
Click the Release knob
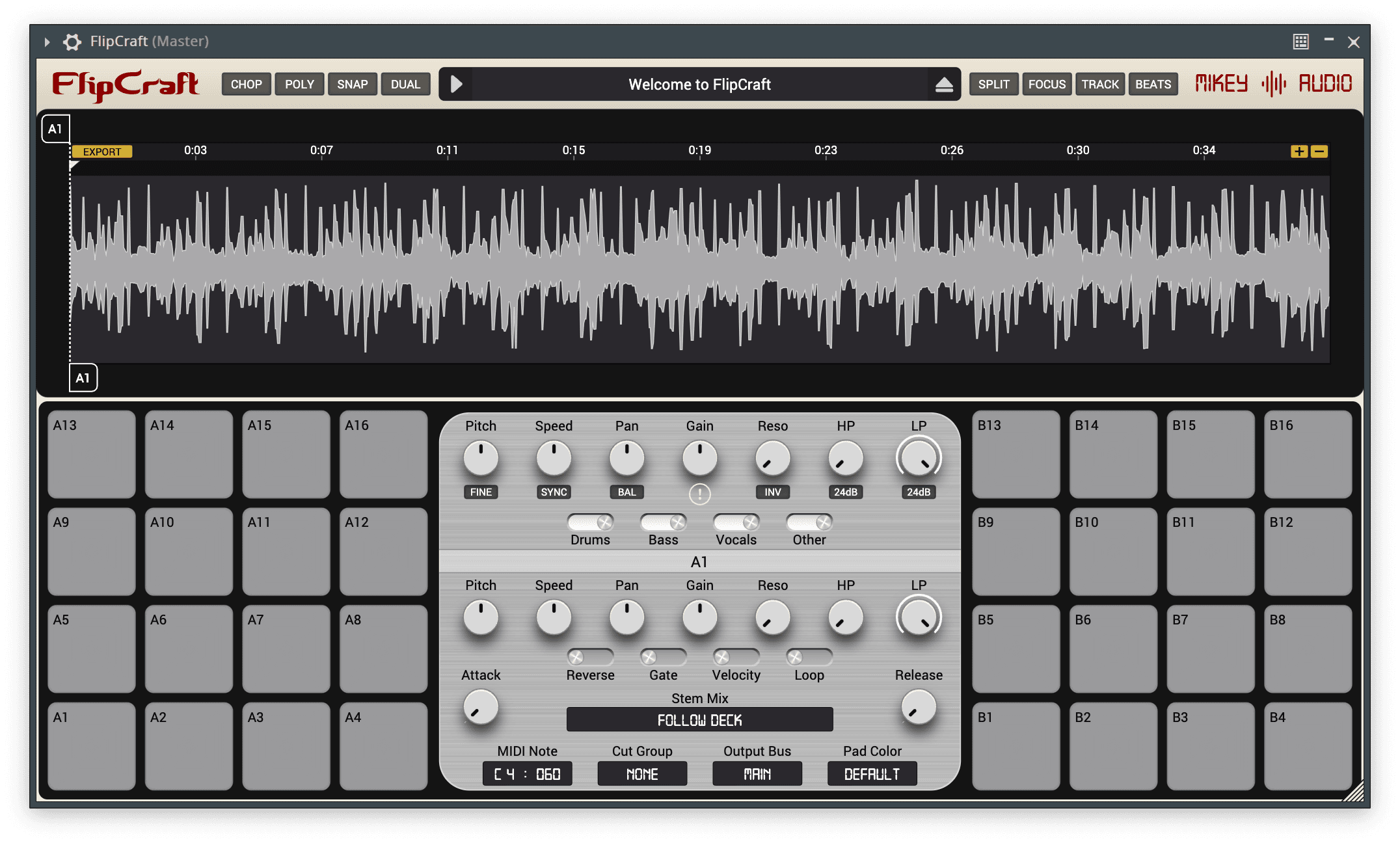click(x=919, y=707)
